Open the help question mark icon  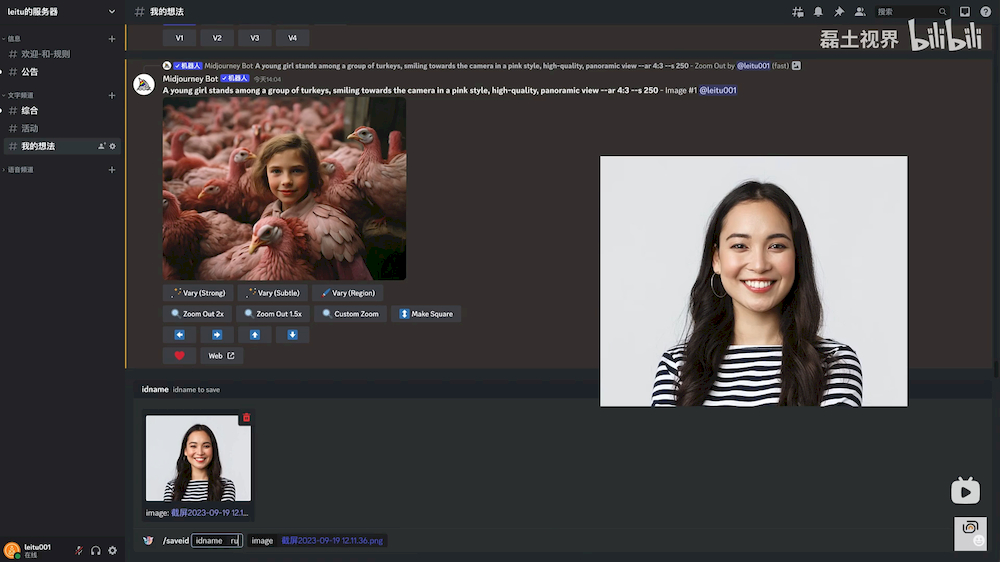coord(985,11)
